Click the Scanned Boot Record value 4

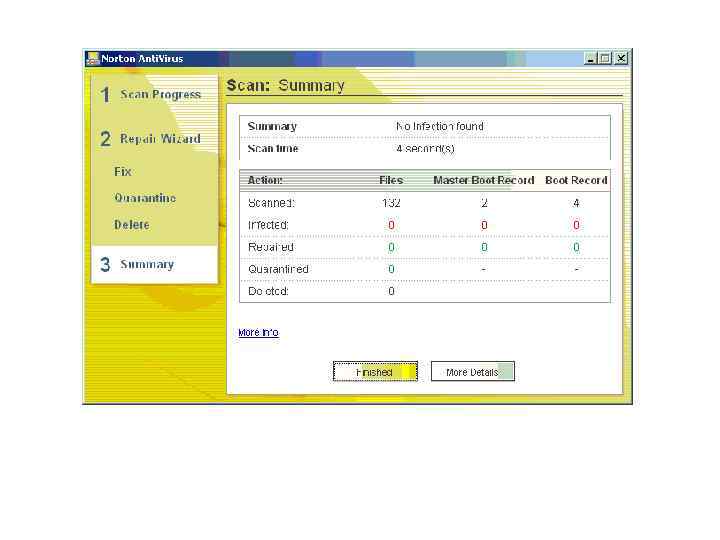[576, 203]
